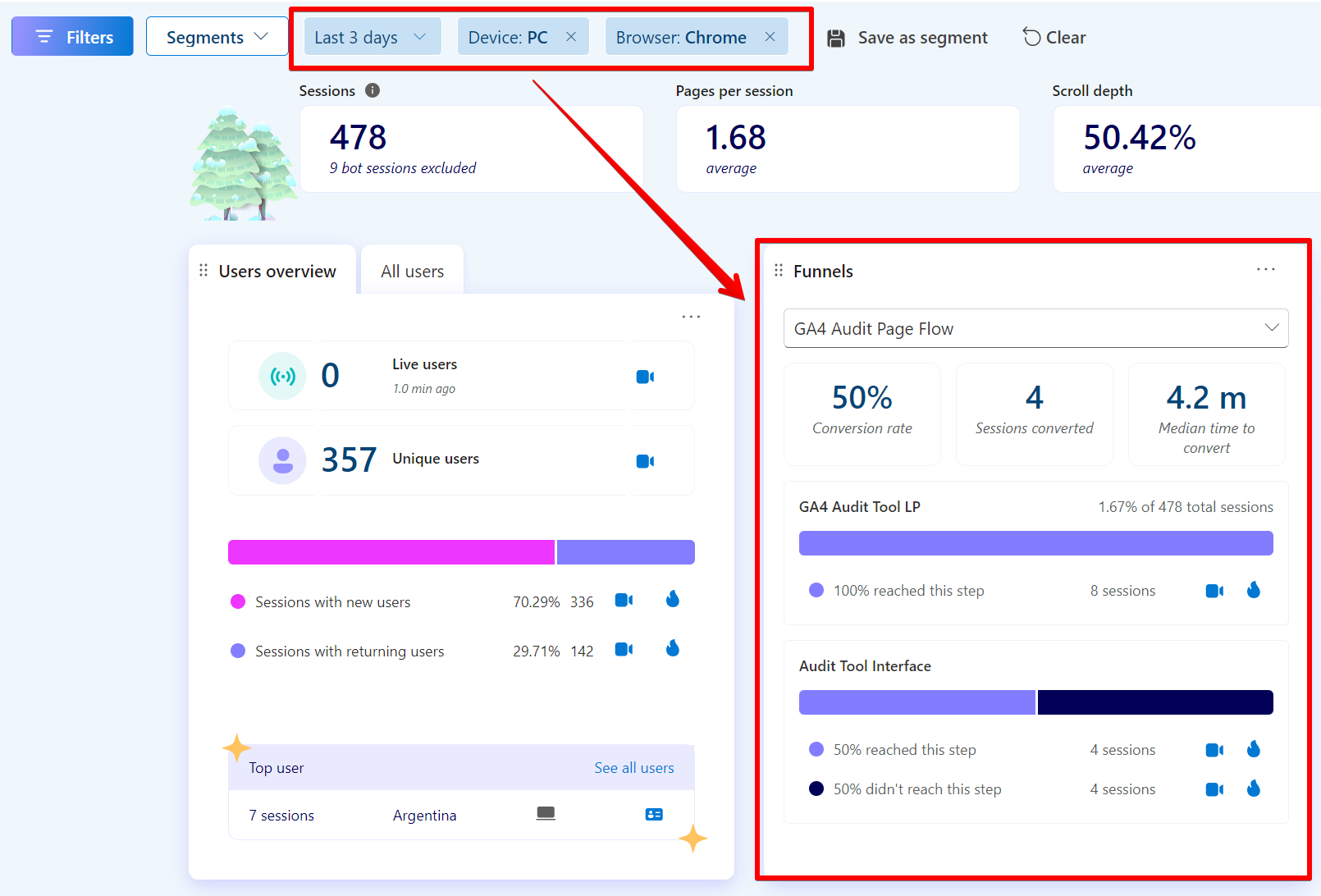Click the magenta new users proportion bar

click(x=391, y=551)
